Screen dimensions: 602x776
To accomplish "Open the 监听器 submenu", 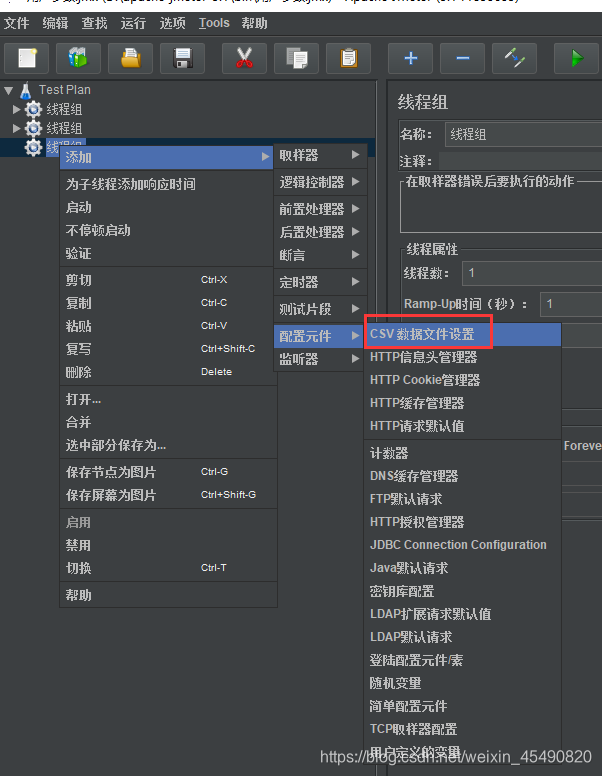I will click(320, 359).
